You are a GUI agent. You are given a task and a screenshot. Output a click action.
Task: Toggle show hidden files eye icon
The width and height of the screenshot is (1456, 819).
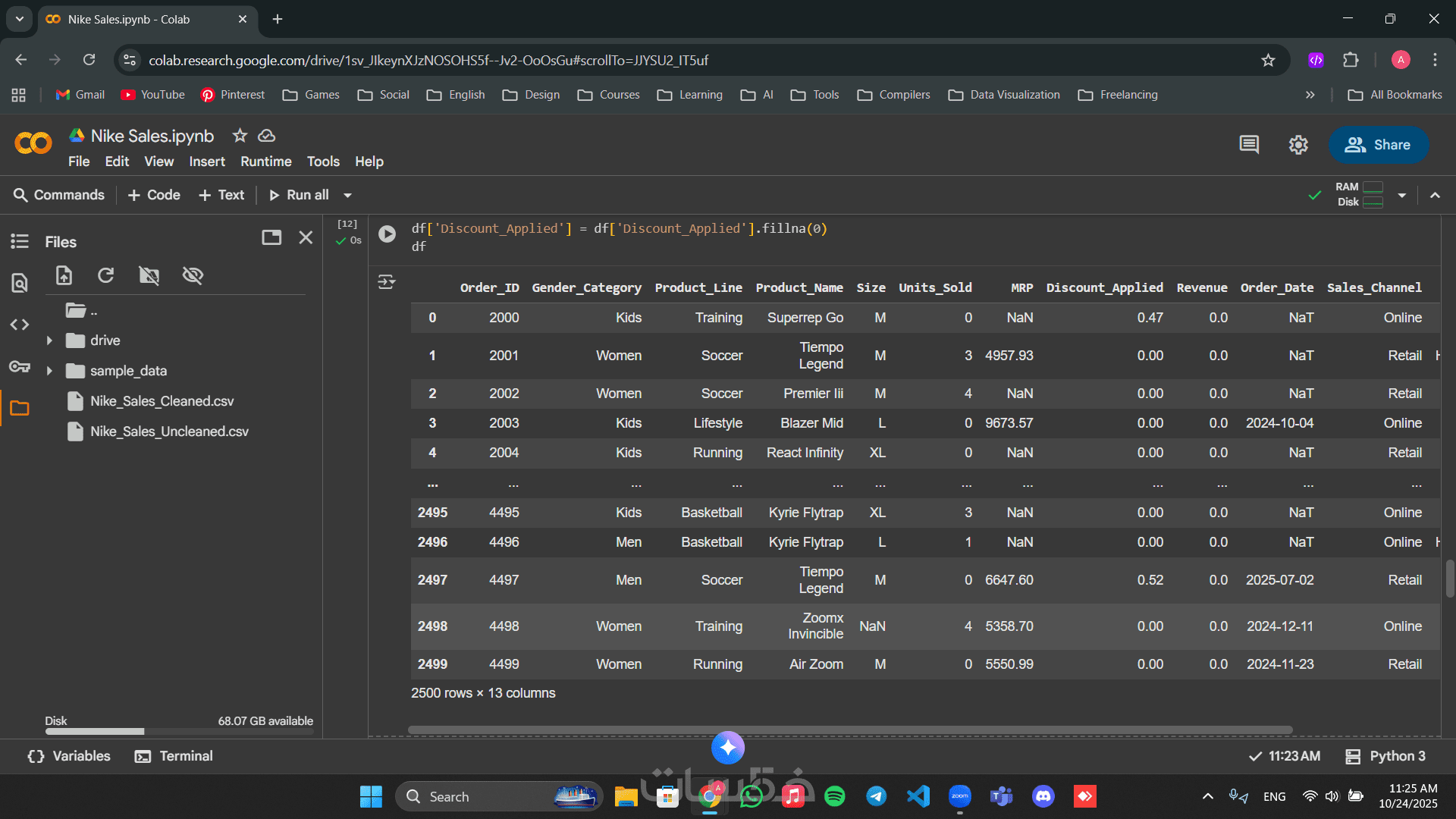tap(193, 275)
